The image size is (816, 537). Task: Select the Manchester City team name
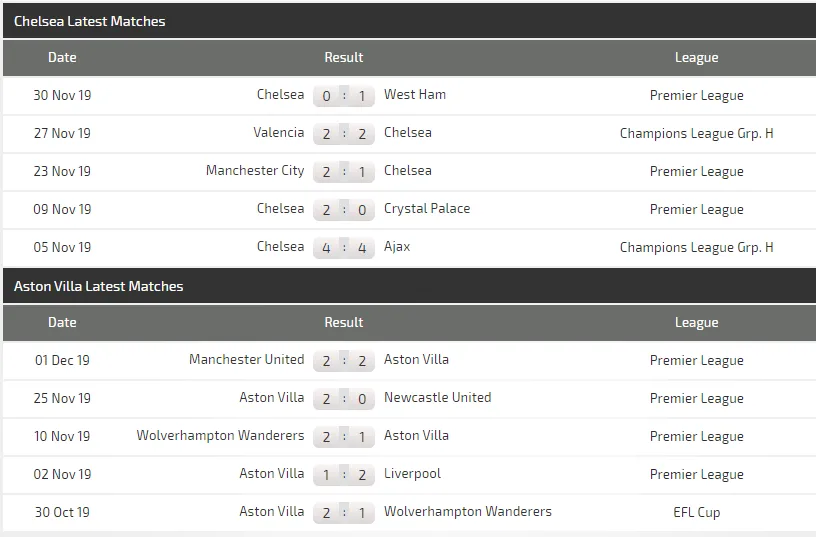(x=255, y=171)
